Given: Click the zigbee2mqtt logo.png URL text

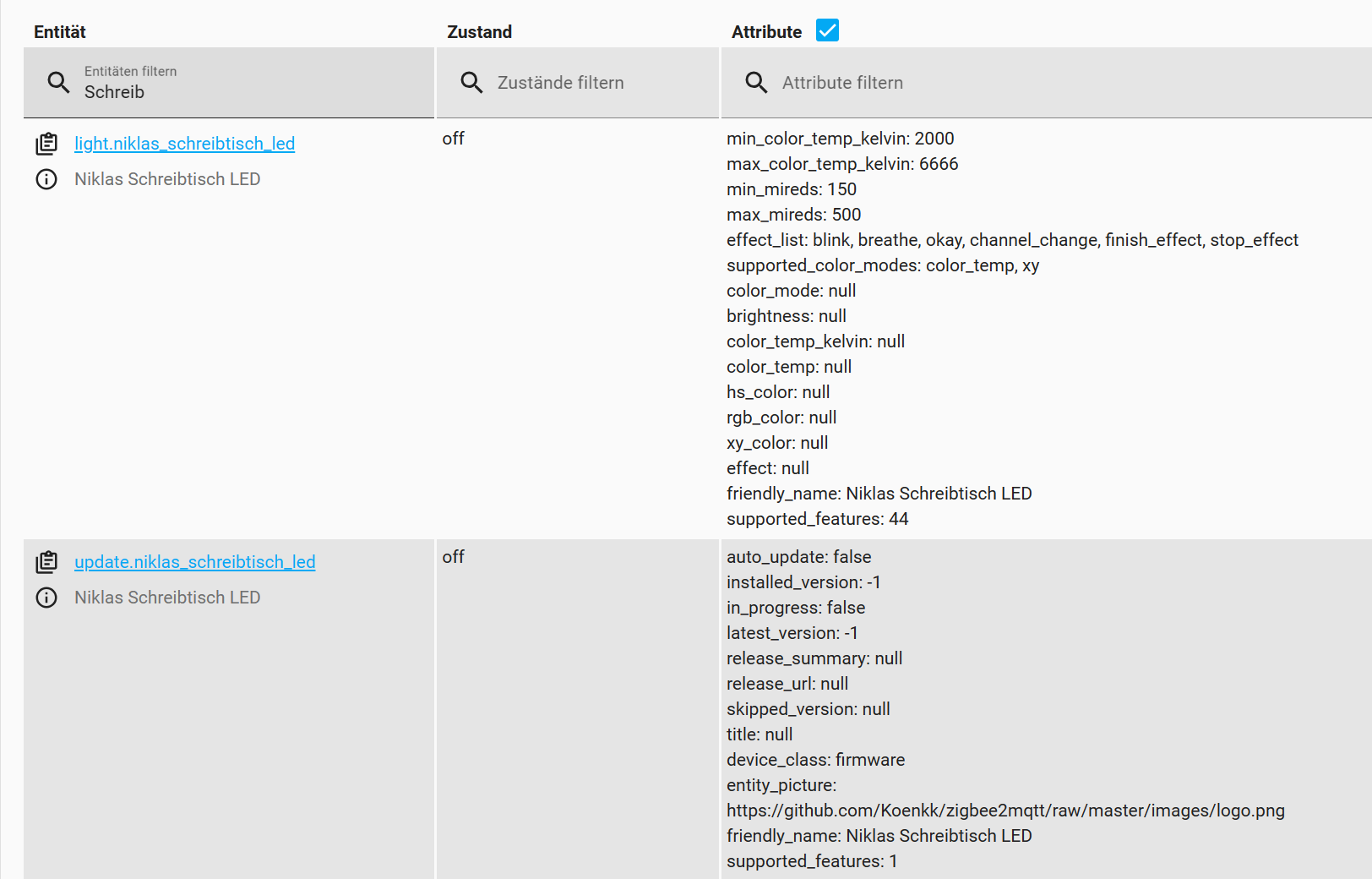Looking at the screenshot, I should point(1005,811).
